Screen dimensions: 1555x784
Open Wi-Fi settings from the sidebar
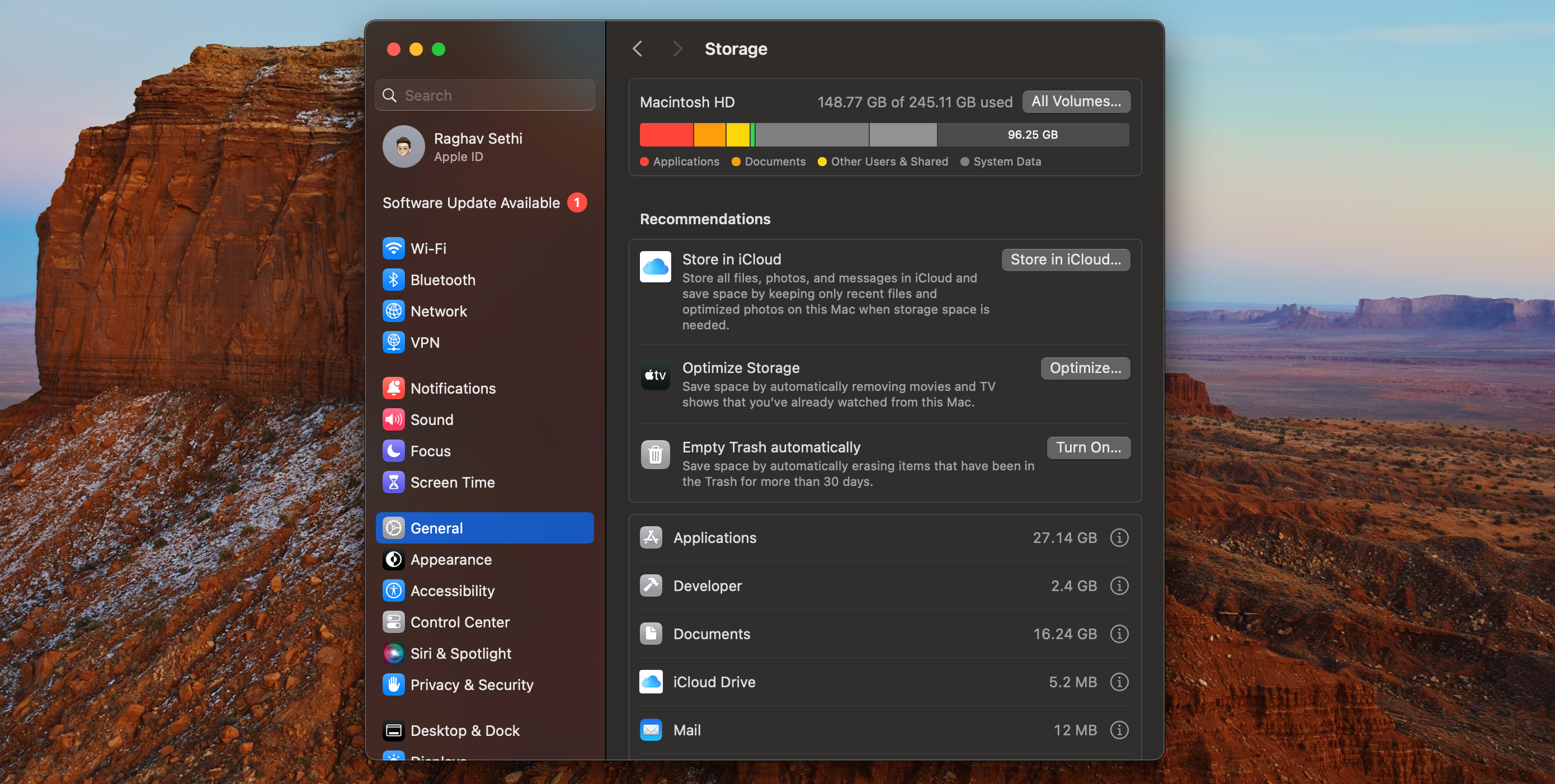(x=430, y=248)
